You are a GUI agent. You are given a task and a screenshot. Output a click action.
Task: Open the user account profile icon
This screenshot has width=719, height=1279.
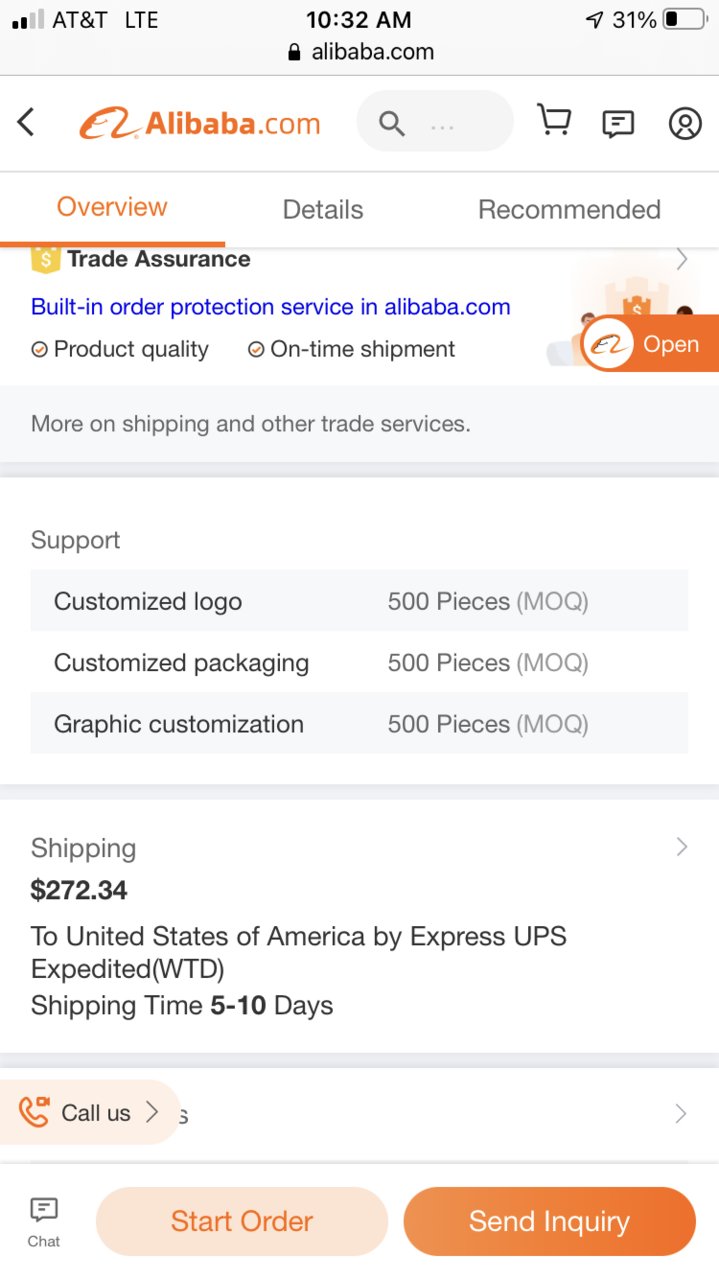(685, 124)
